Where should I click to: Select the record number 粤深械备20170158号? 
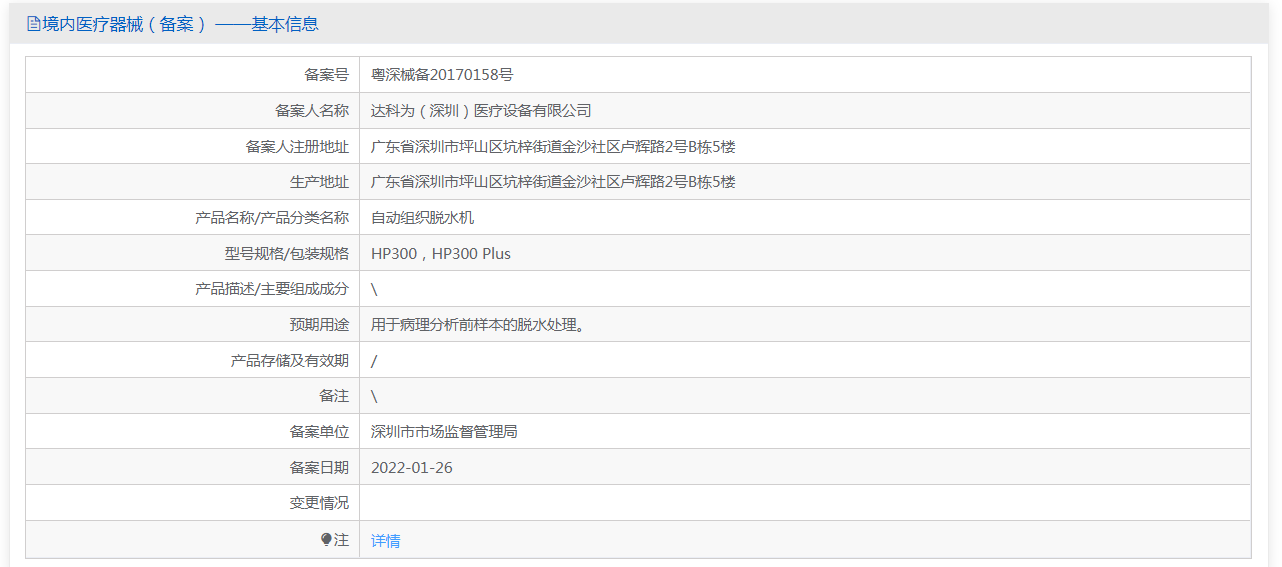(442, 74)
